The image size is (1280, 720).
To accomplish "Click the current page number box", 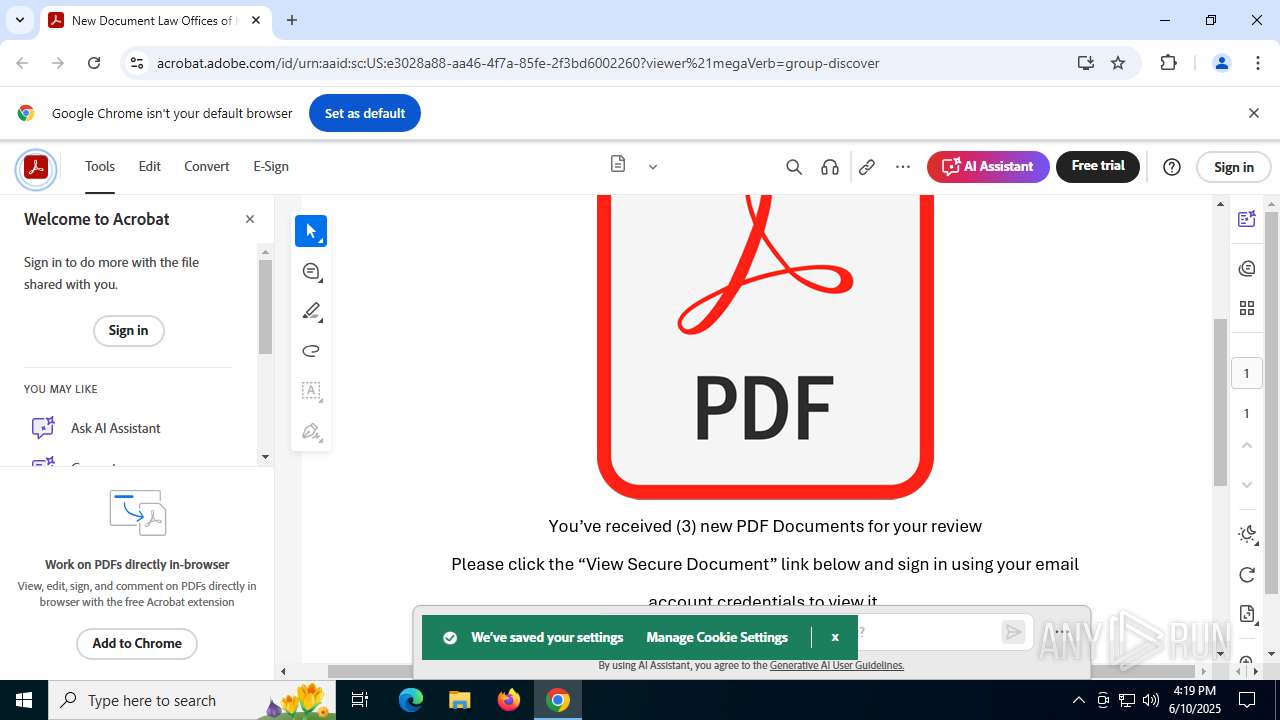I will (x=1246, y=373).
